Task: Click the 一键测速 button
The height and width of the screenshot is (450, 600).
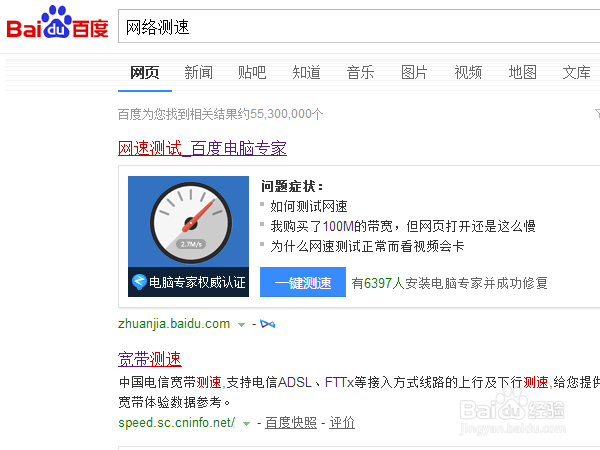Action: (x=303, y=282)
